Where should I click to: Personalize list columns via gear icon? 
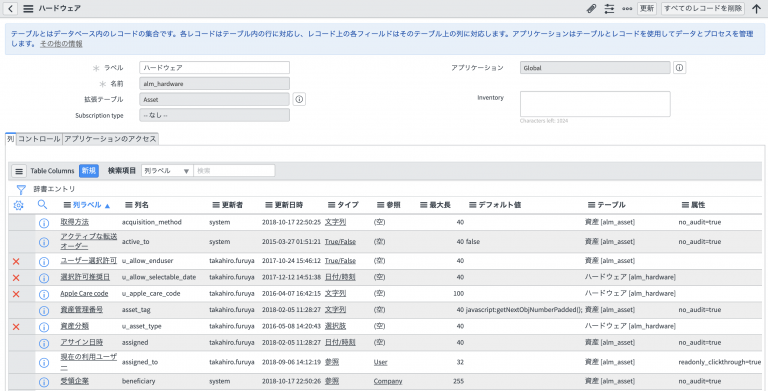tap(19, 205)
